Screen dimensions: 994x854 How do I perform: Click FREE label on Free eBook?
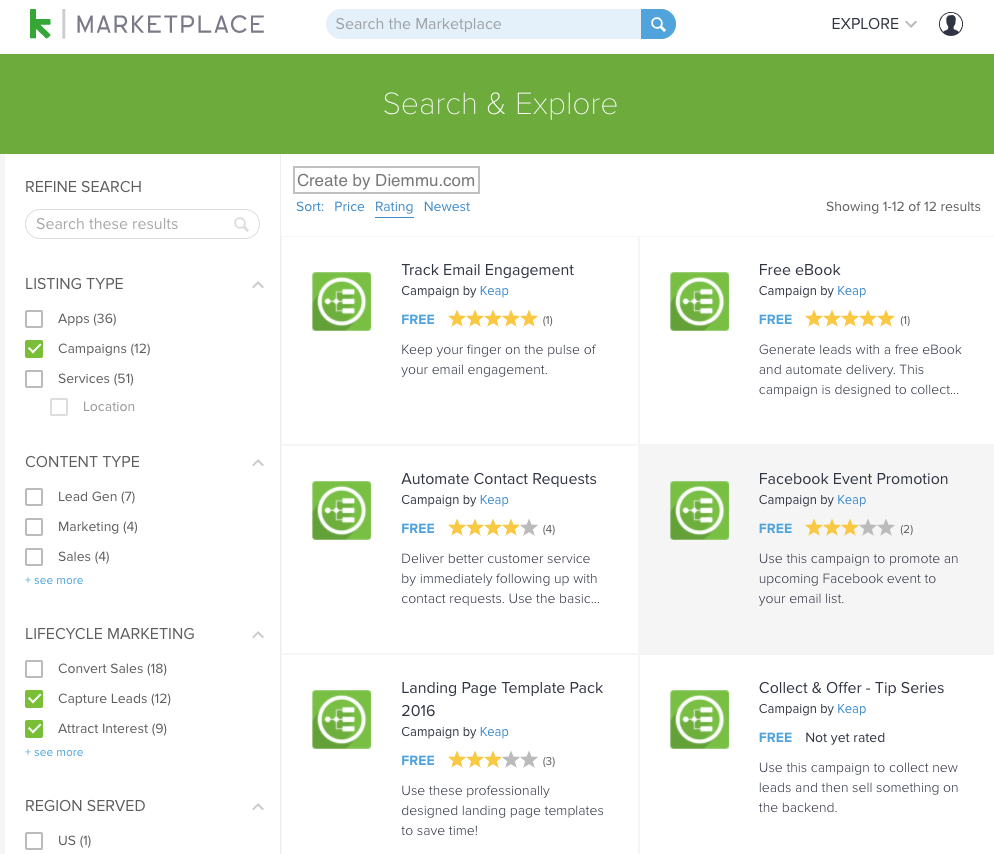click(775, 320)
